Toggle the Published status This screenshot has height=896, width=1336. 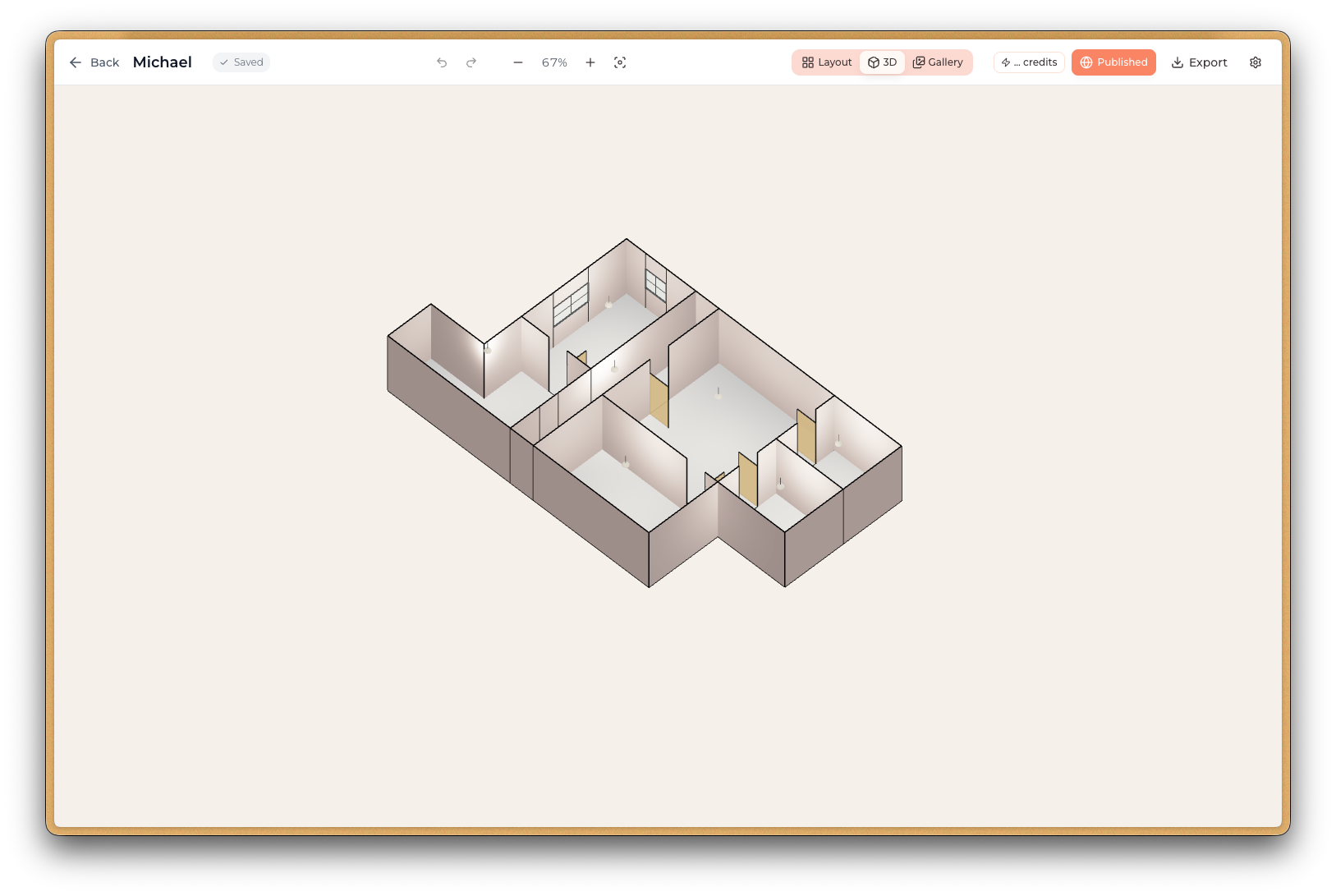[1113, 62]
